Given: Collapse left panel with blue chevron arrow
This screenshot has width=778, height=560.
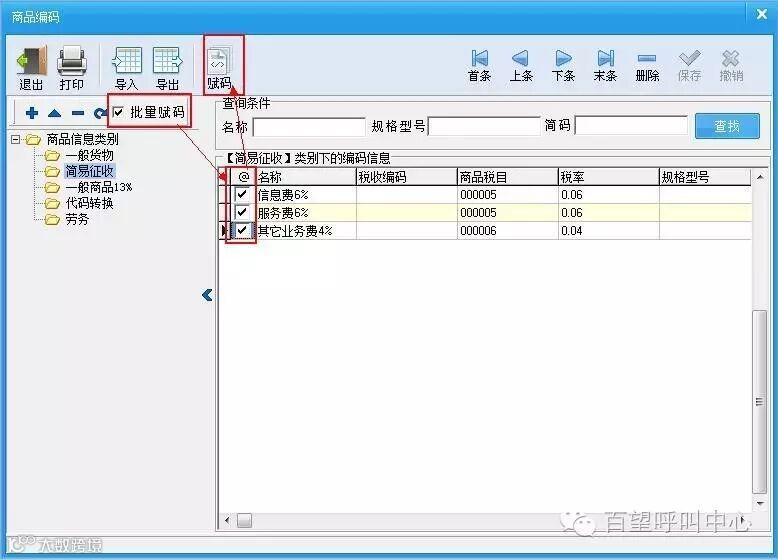Looking at the screenshot, I should (207, 296).
